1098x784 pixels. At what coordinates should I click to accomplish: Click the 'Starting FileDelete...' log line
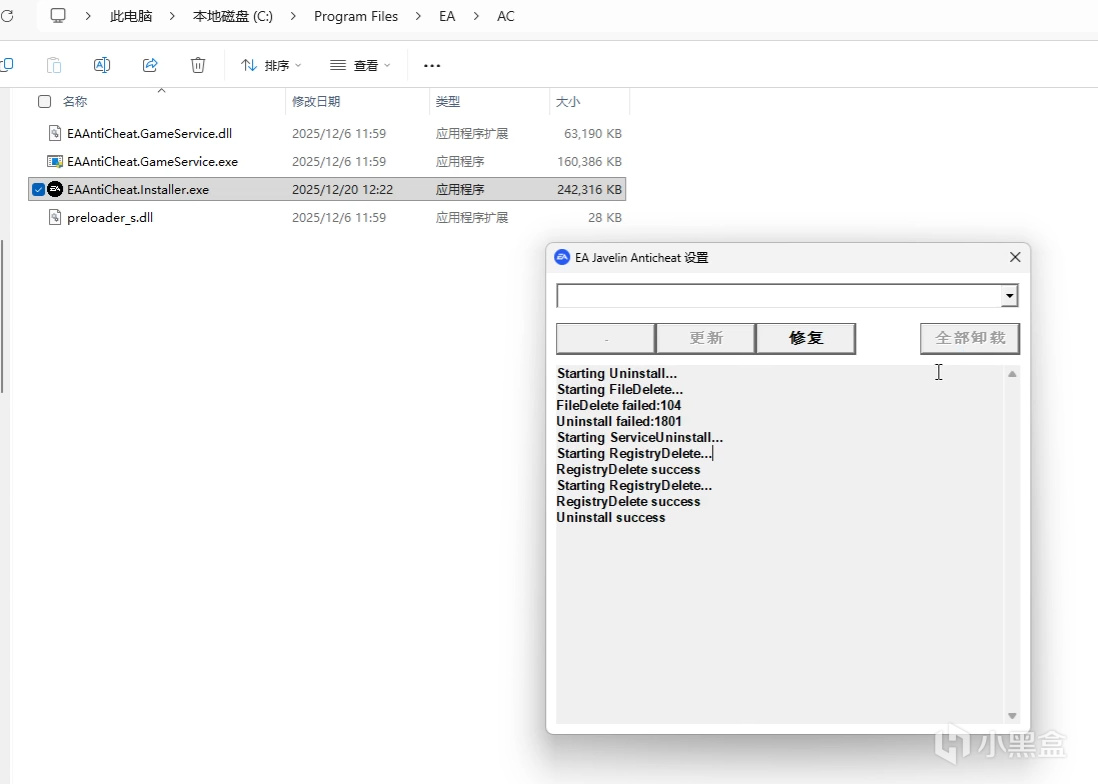620,389
